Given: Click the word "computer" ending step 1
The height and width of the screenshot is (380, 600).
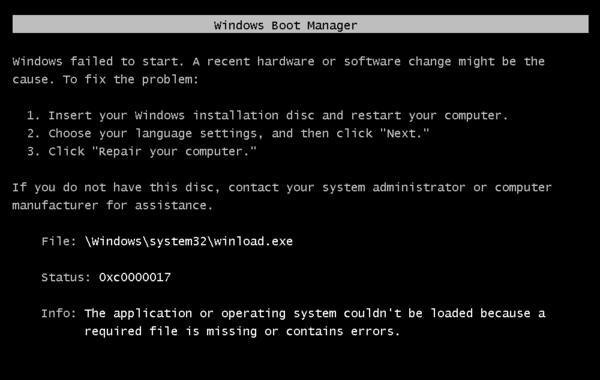Looking at the screenshot, I should click(476, 116).
